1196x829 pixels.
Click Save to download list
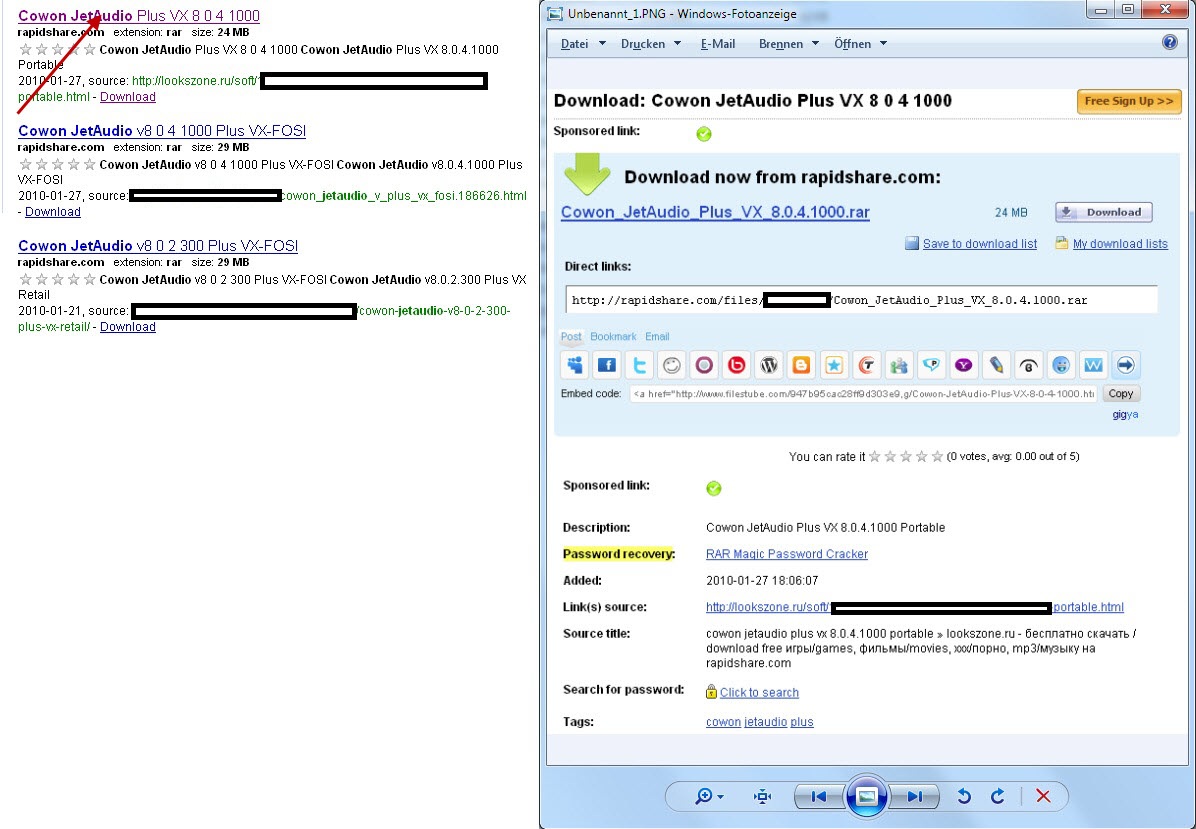point(979,244)
